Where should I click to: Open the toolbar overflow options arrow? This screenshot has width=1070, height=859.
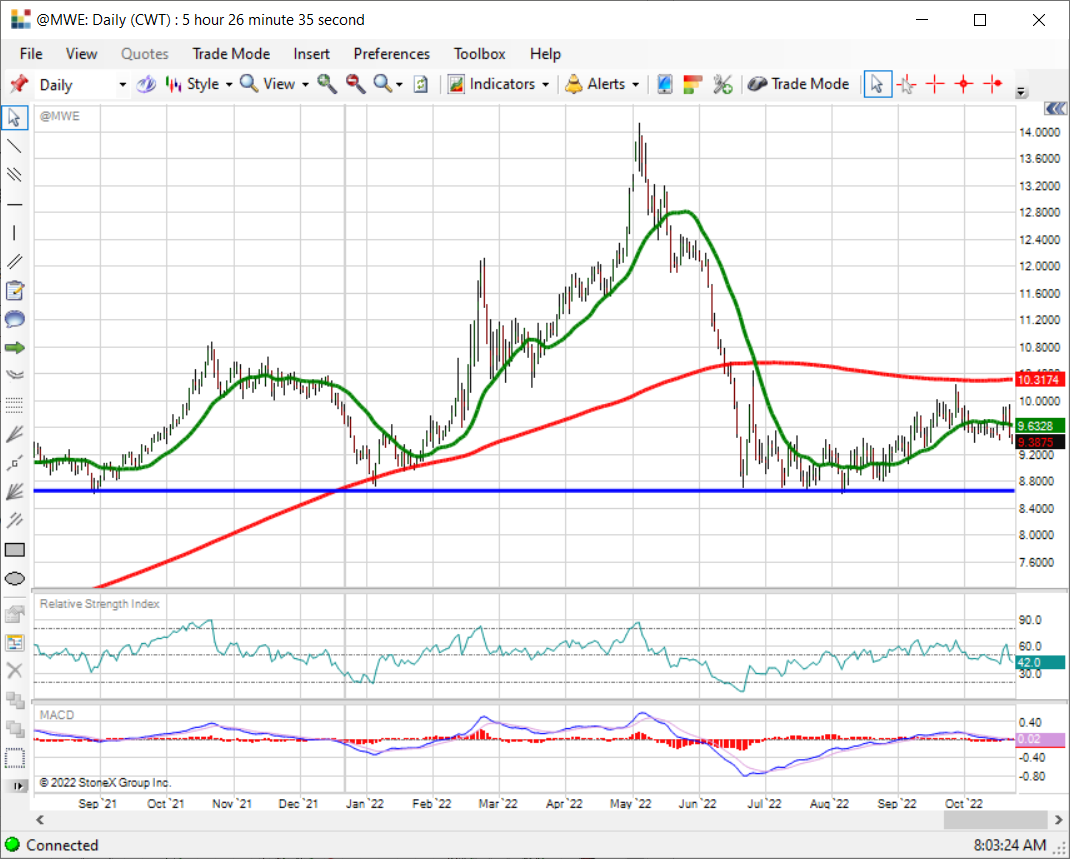pyautogui.click(x=1022, y=92)
